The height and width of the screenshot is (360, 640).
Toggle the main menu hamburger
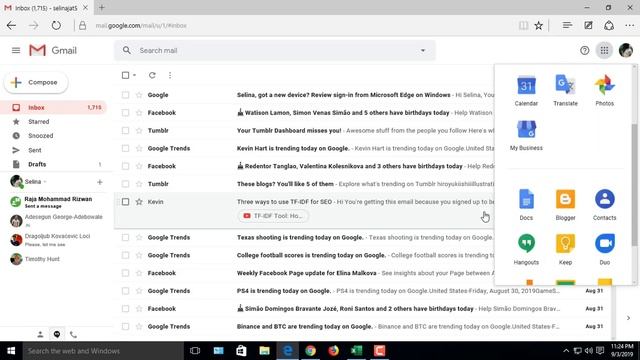tap(16, 51)
